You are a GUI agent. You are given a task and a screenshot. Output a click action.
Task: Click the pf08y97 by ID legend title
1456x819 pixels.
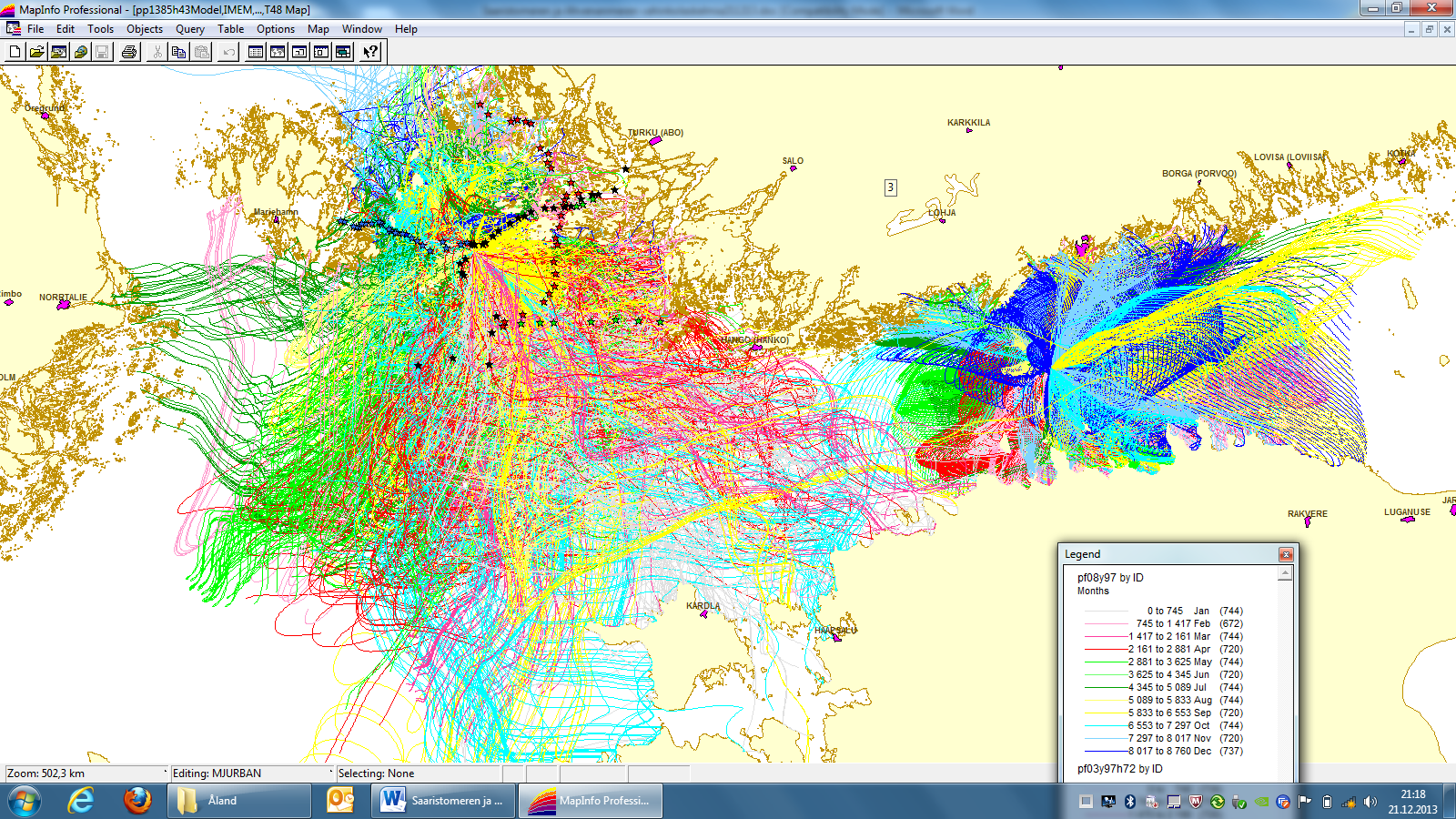pyautogui.click(x=1110, y=578)
